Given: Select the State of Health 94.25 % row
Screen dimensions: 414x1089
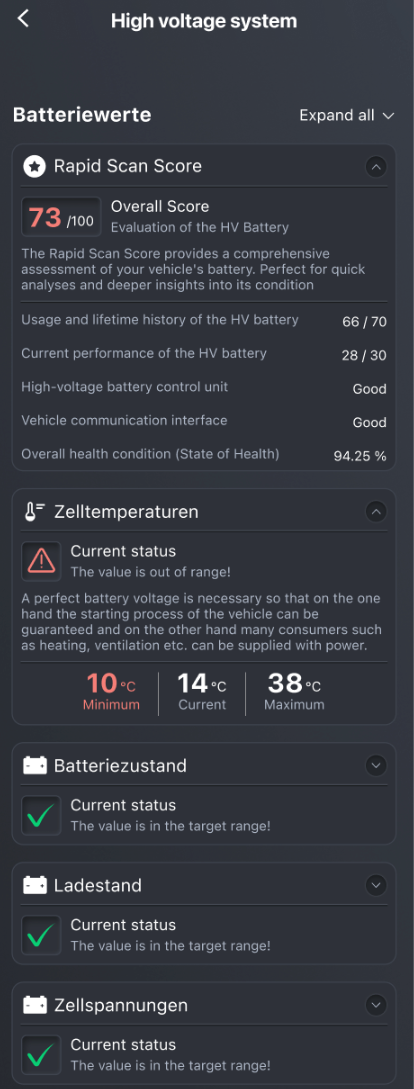Looking at the screenshot, I should coord(204,455).
